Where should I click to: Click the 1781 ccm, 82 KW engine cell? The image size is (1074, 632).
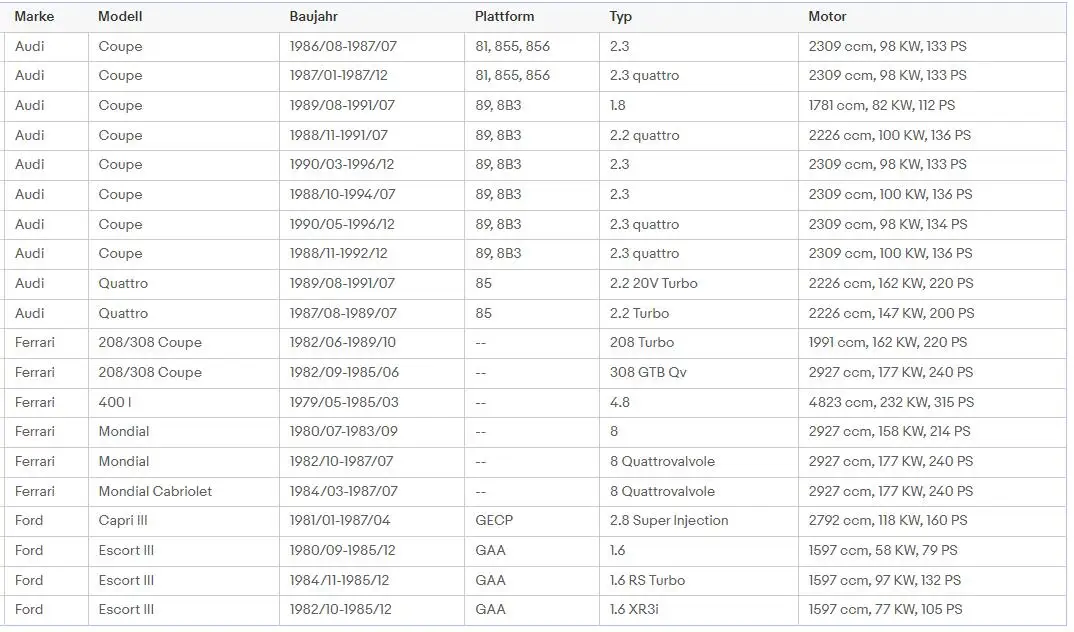coord(881,106)
